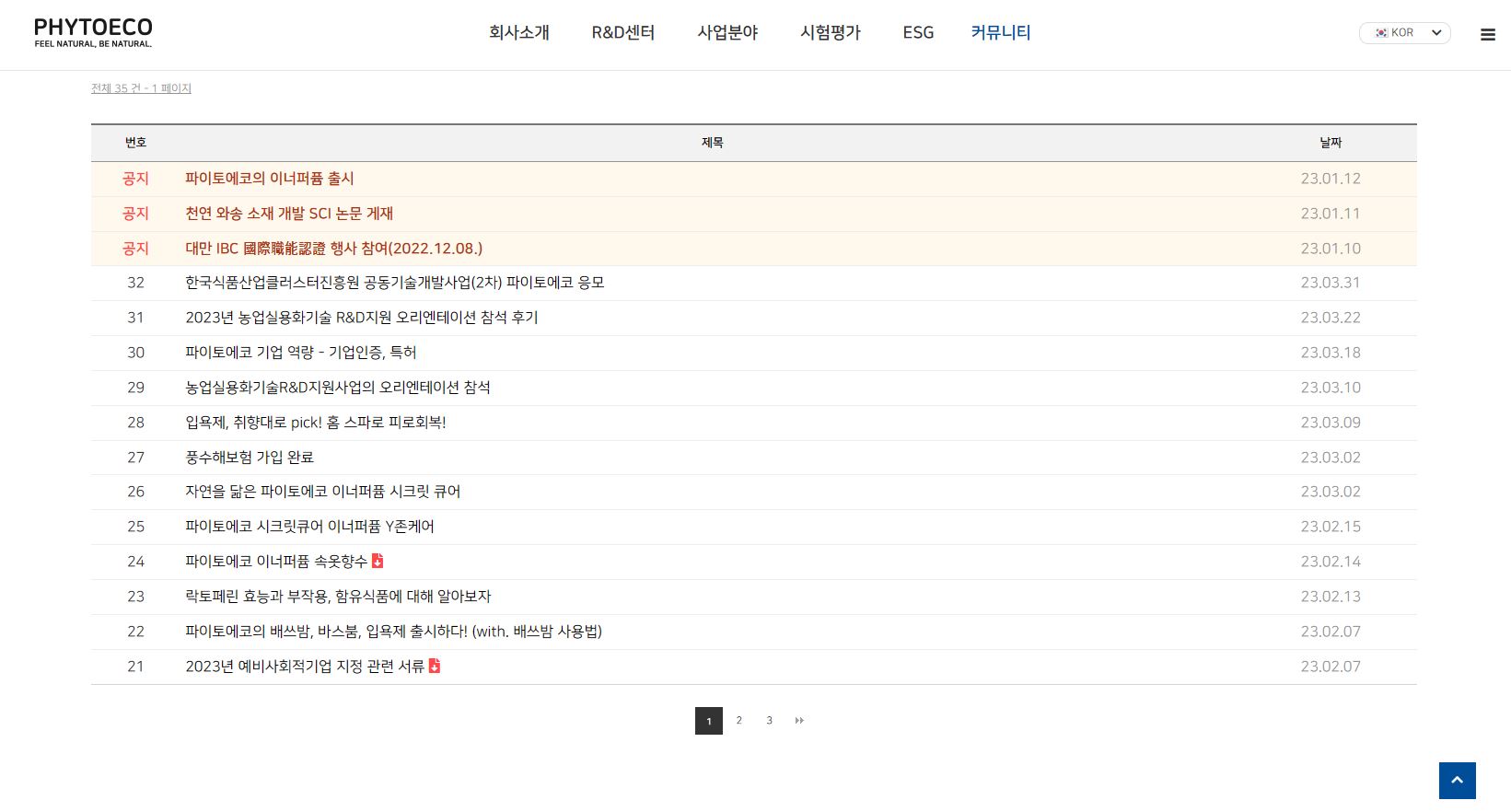
Task: Open post 농업실용화기술R&D지원사업의 오리엔테이션 참석
Action: coord(338,388)
